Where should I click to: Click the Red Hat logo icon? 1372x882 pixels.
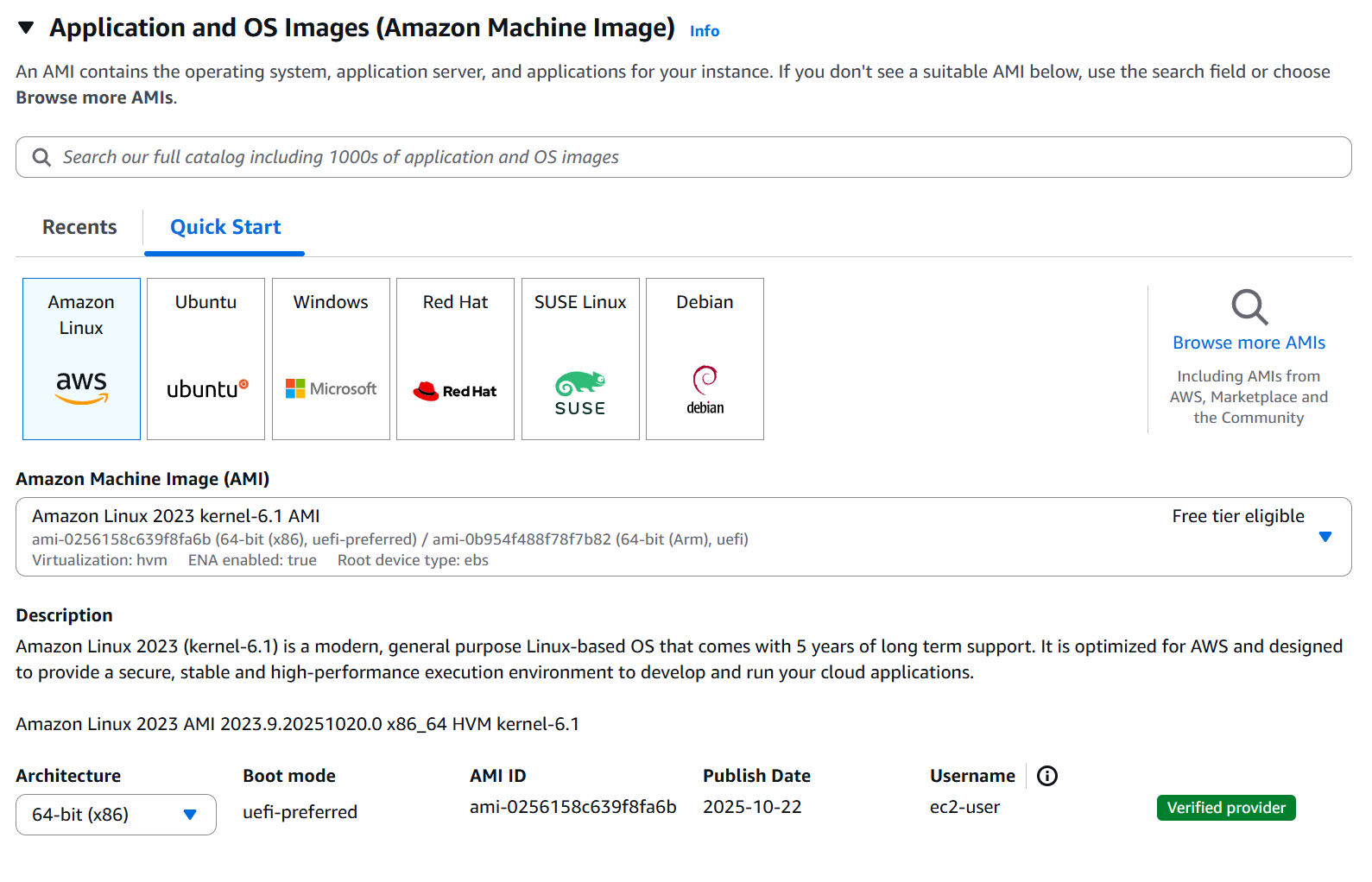tap(455, 391)
